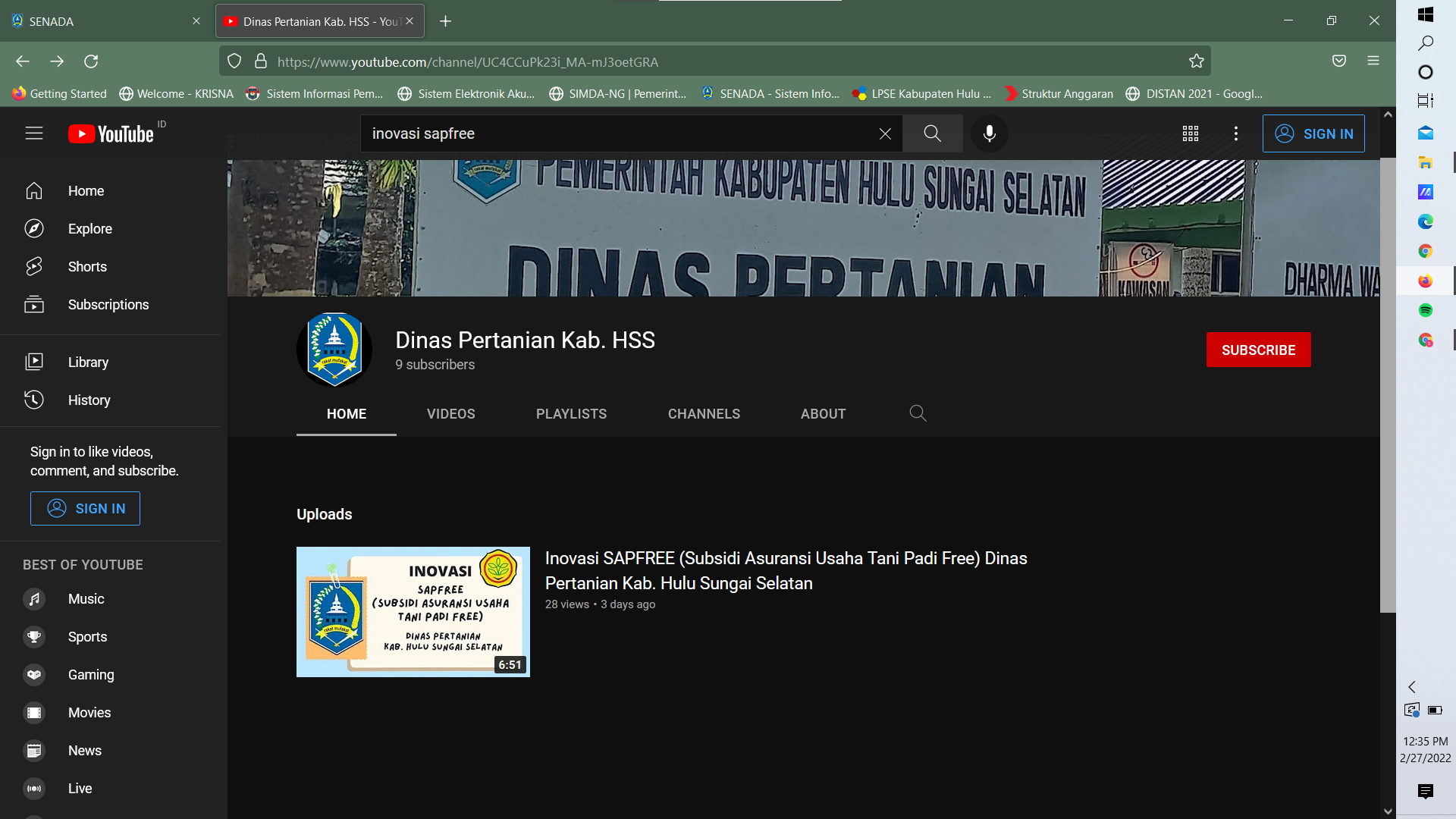Open the ABOUT channel tab
This screenshot has width=1456, height=819.
pyautogui.click(x=824, y=414)
